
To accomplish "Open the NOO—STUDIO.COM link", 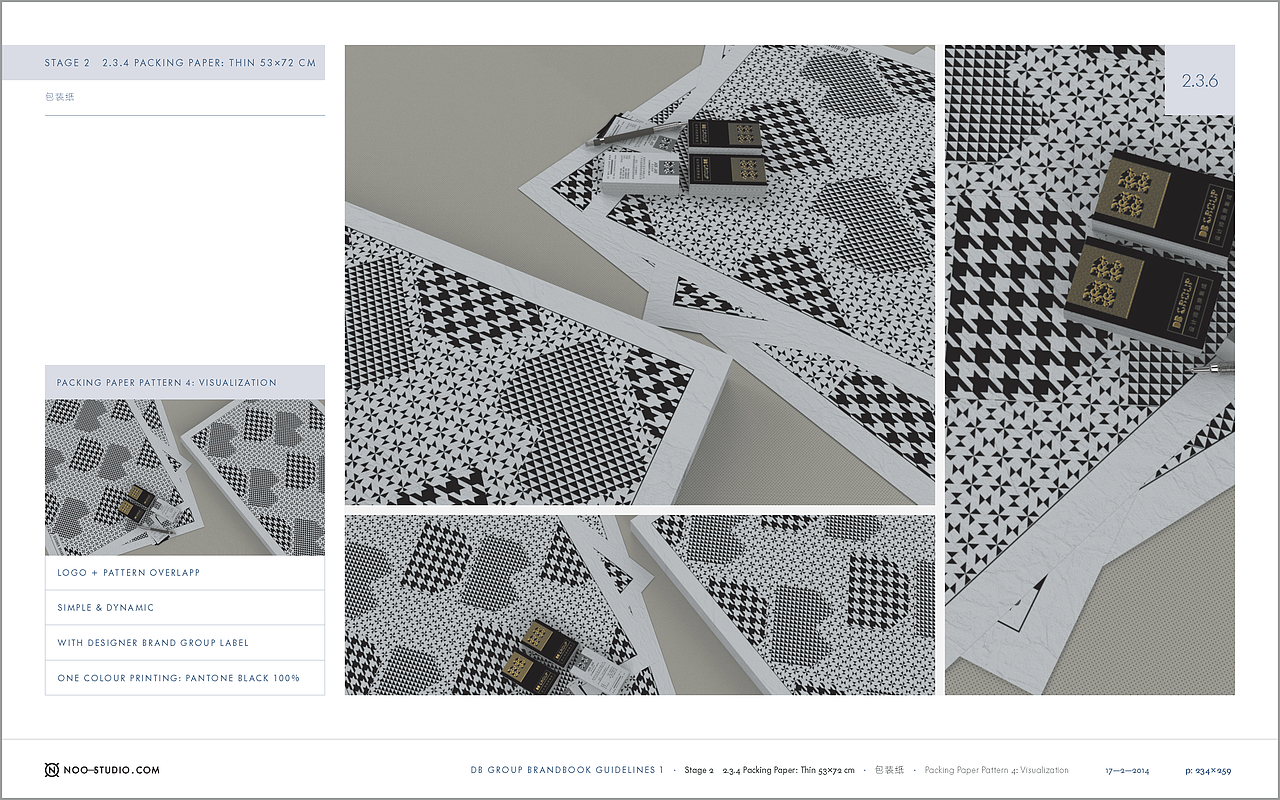I will [x=111, y=770].
